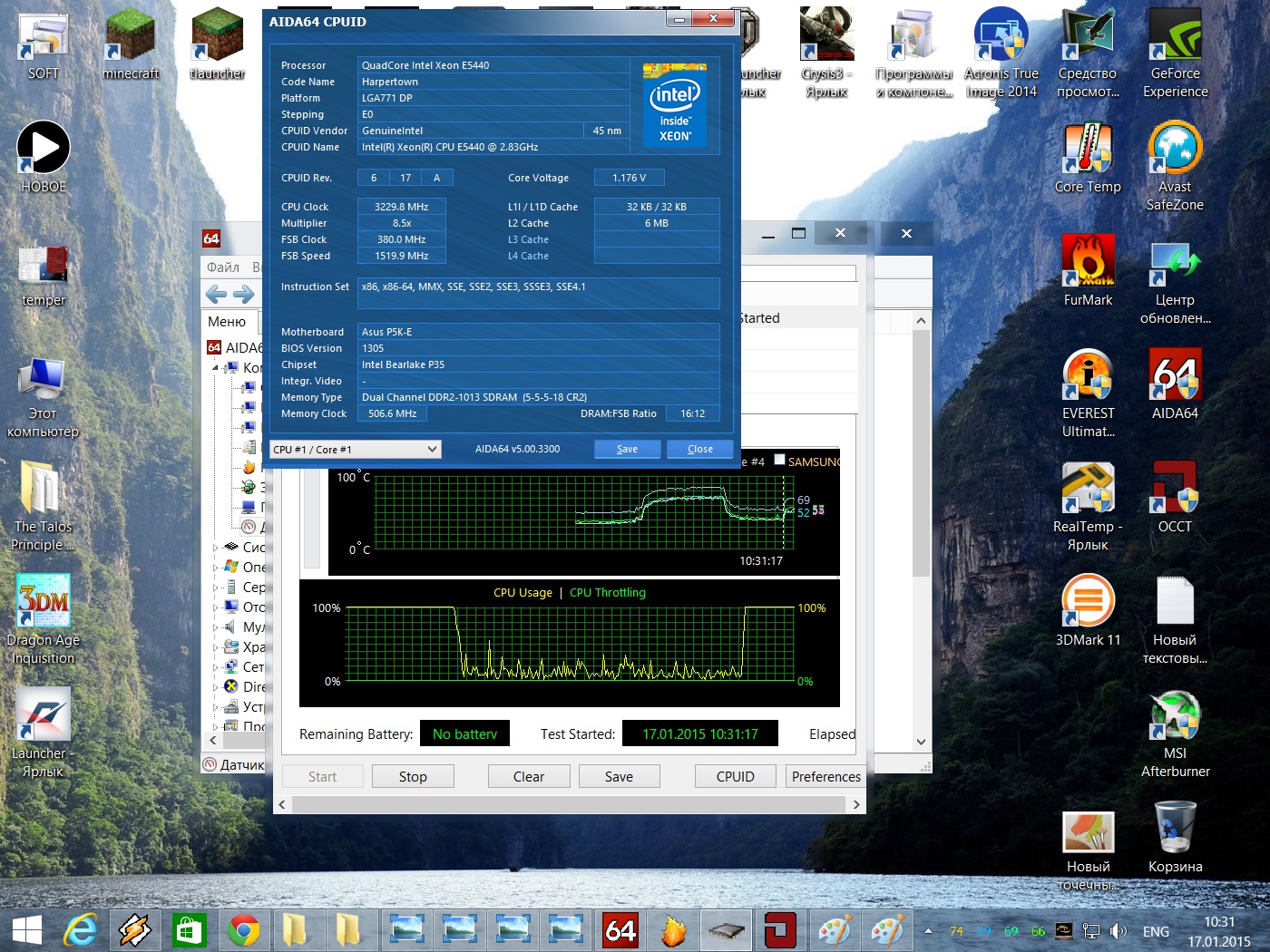
Task: Open the RealTemp shortcut on desktop
Action: click(x=1088, y=506)
